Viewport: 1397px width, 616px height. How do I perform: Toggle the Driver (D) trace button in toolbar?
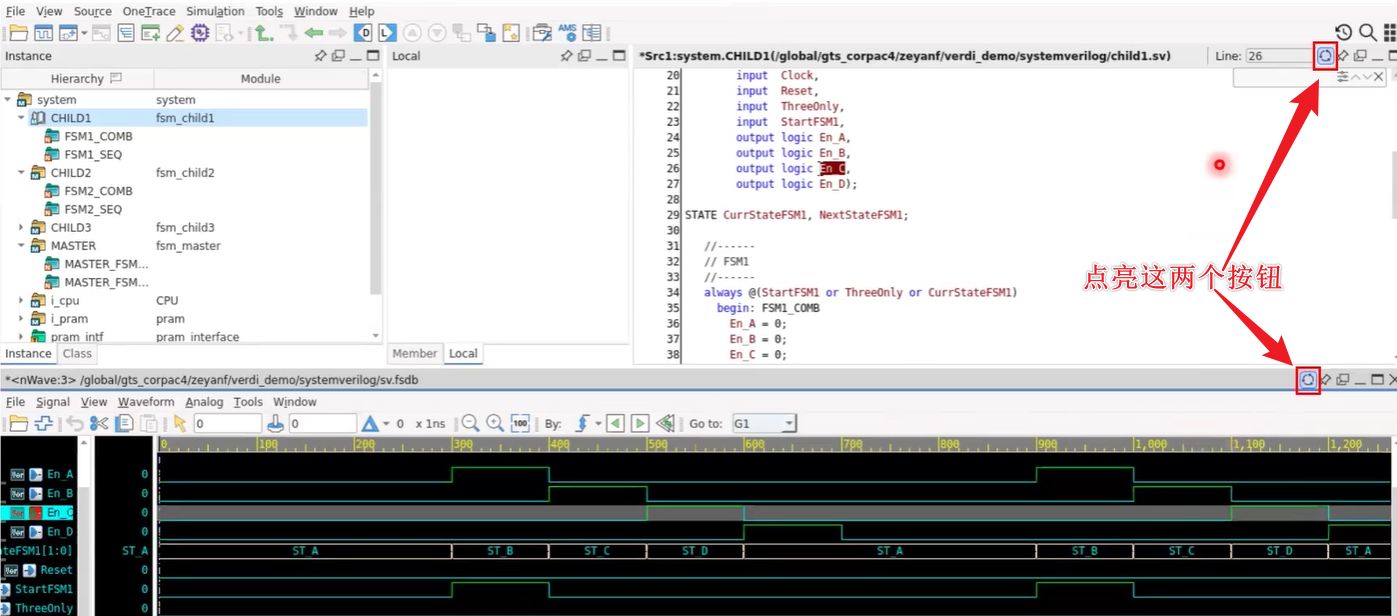coord(363,33)
